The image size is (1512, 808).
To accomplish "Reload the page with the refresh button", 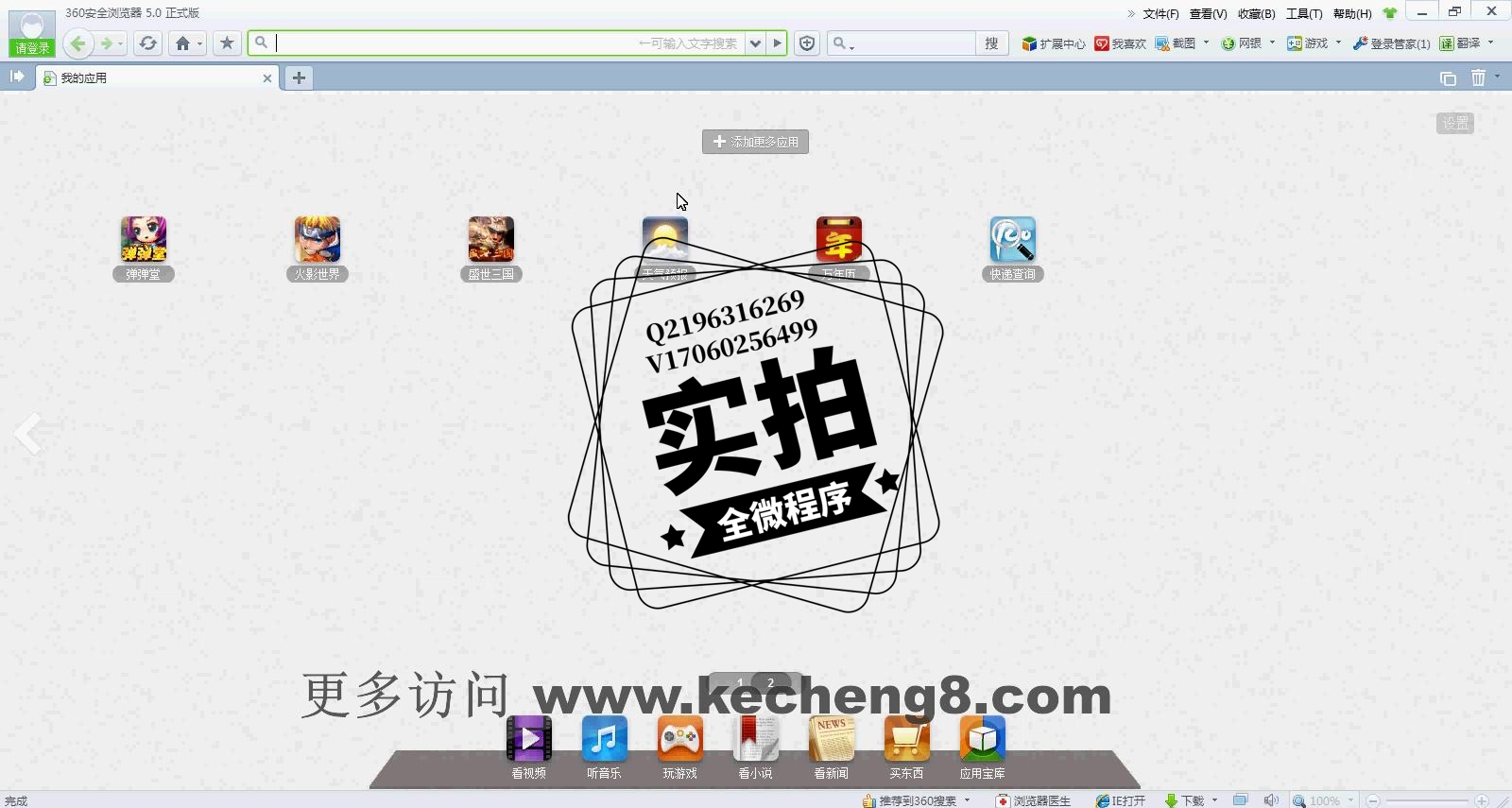I will point(147,43).
